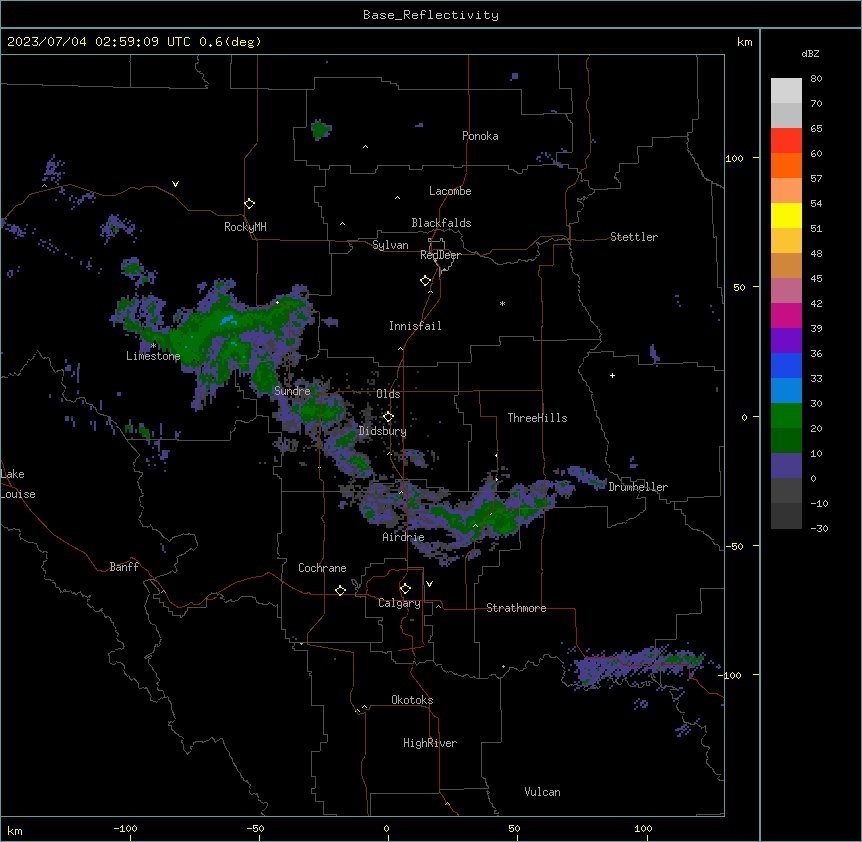Click the yellow 54 dBZ legend swatch
Image resolution: width=862 pixels, height=842 pixels.
point(786,215)
